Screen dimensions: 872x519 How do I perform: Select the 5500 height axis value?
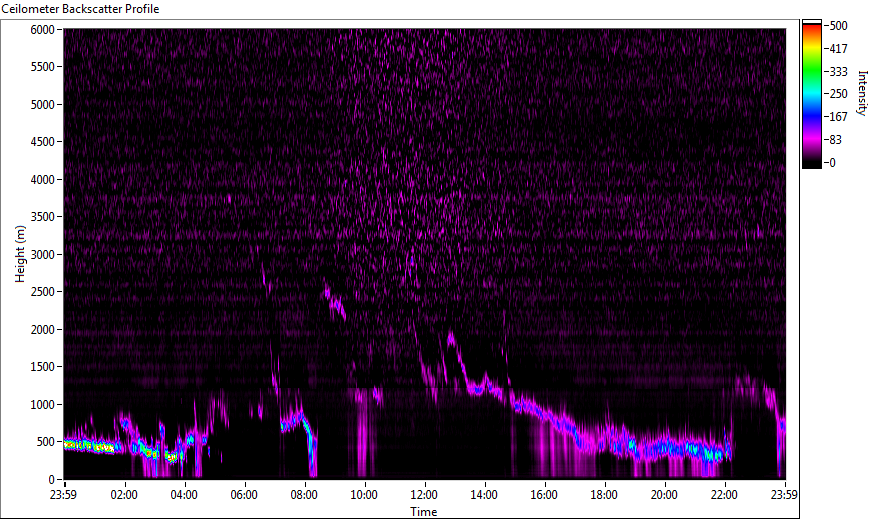tap(42, 67)
